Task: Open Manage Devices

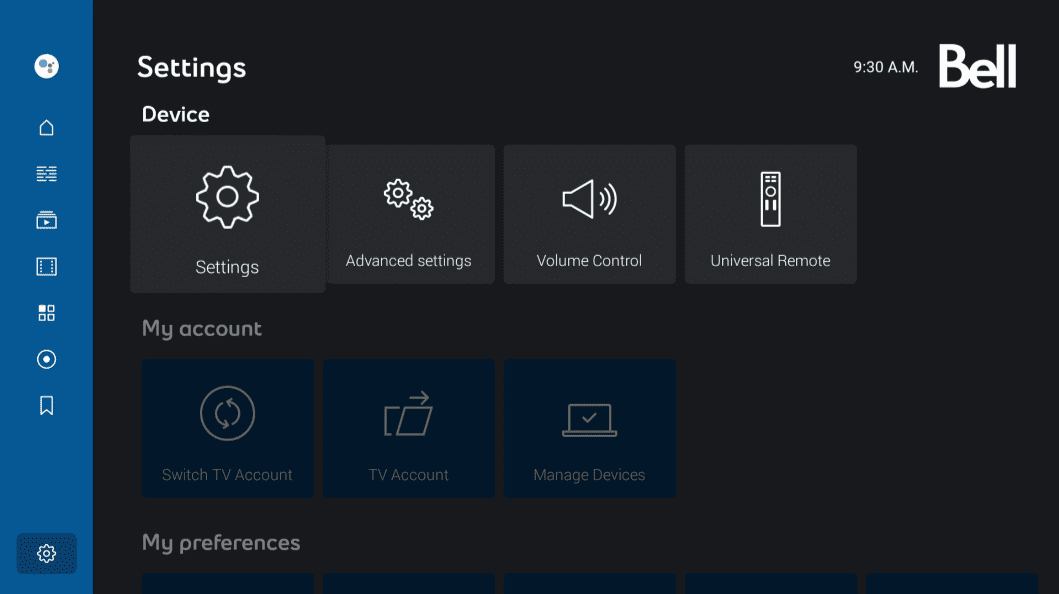Action: coord(589,428)
